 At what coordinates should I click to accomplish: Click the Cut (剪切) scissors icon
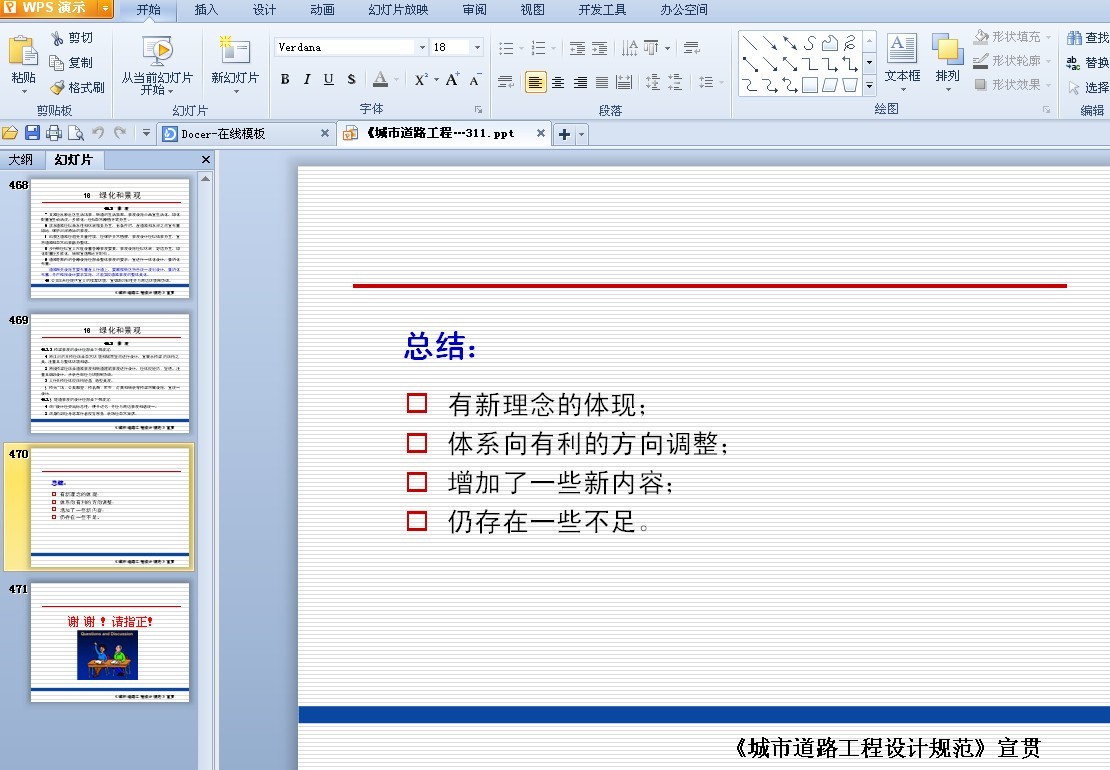(x=58, y=38)
